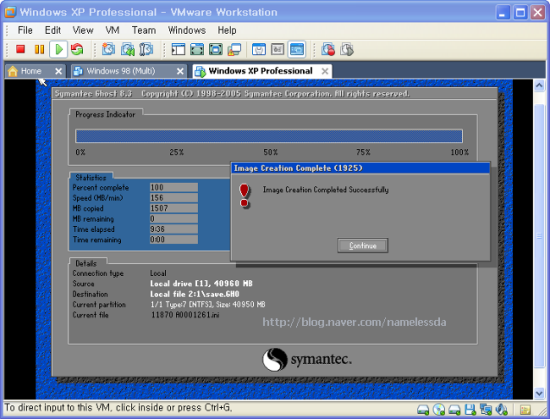Click the Time elapsed value 9:36

tap(174, 229)
